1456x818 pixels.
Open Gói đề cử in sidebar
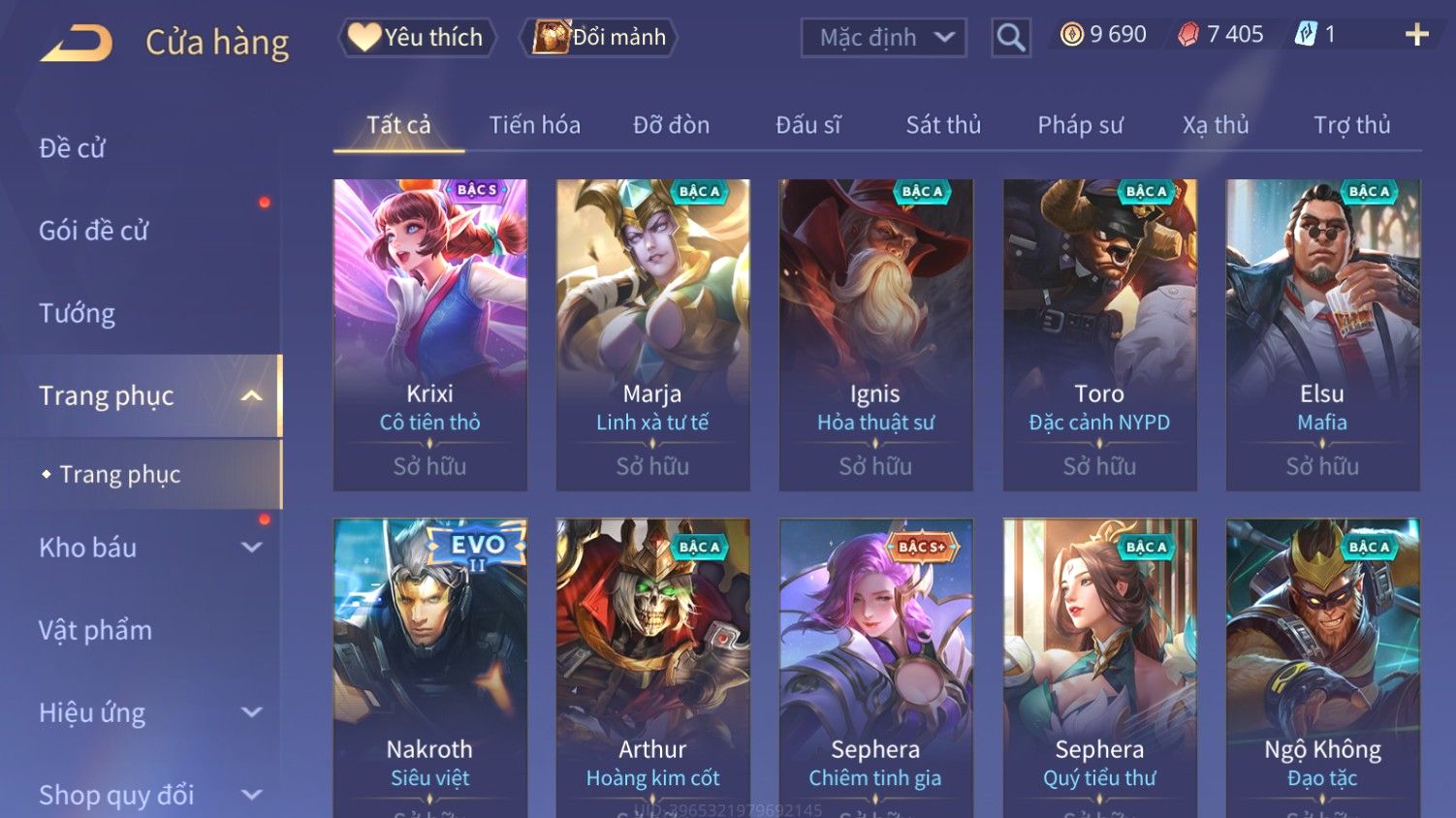coord(93,231)
